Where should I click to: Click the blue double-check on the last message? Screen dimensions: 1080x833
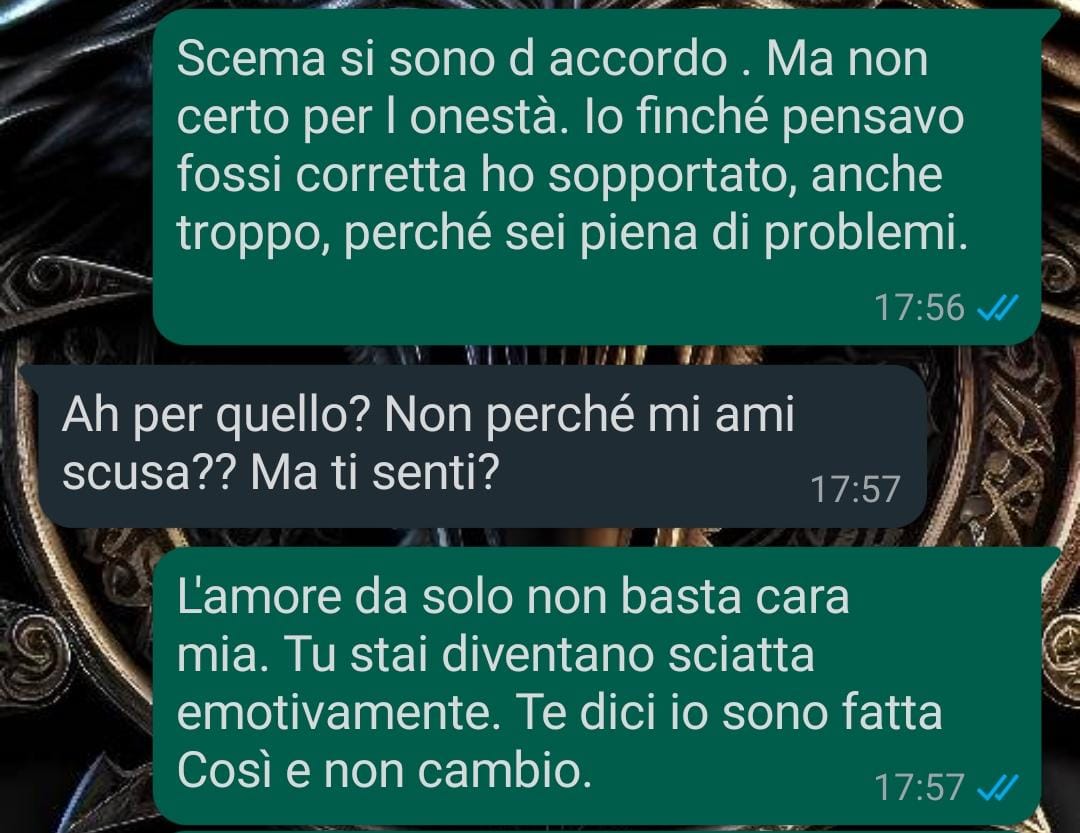click(x=998, y=788)
